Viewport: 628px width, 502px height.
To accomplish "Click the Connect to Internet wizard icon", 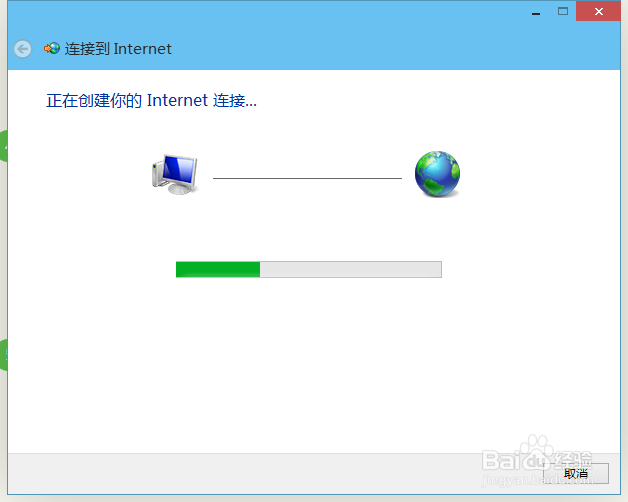I will [52, 48].
